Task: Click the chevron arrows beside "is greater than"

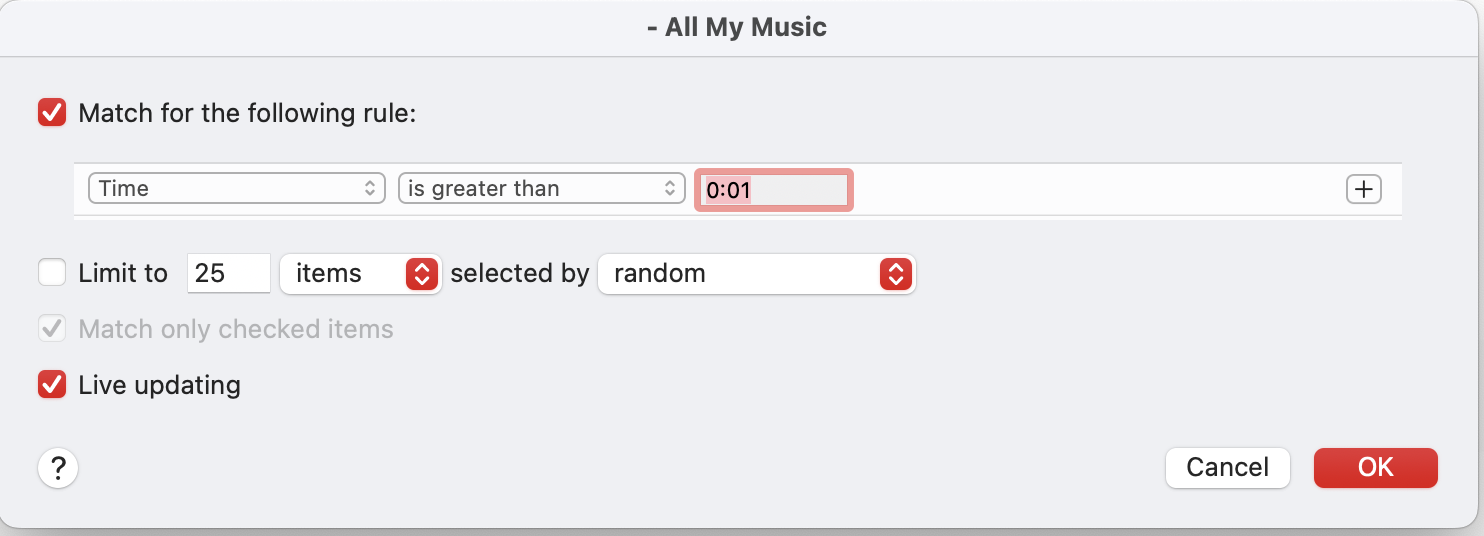Action: point(669,189)
